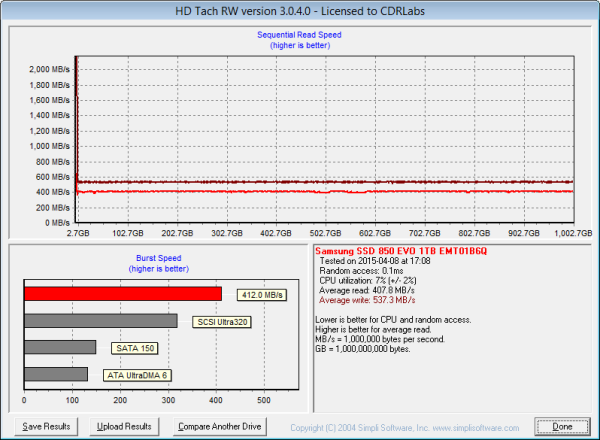Click the red burst speed bar
The width and height of the screenshot is (600, 440).
(122, 294)
